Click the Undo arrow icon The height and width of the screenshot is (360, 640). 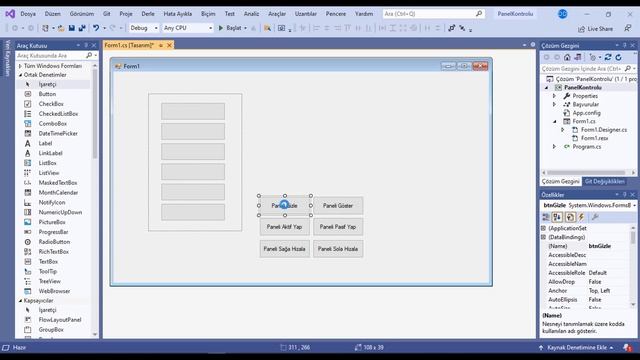click(96, 28)
